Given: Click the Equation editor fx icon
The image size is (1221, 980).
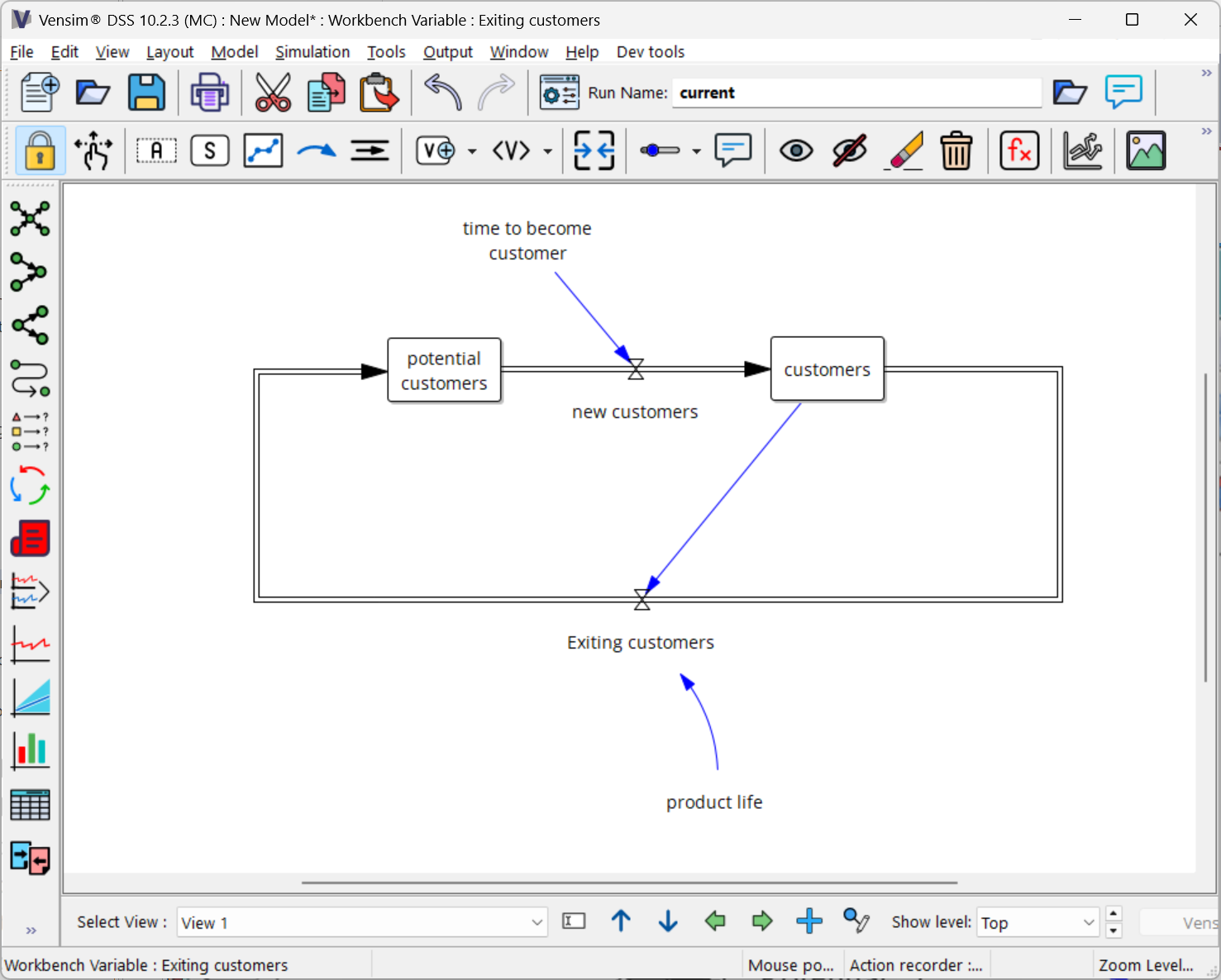Looking at the screenshot, I should [x=1018, y=151].
